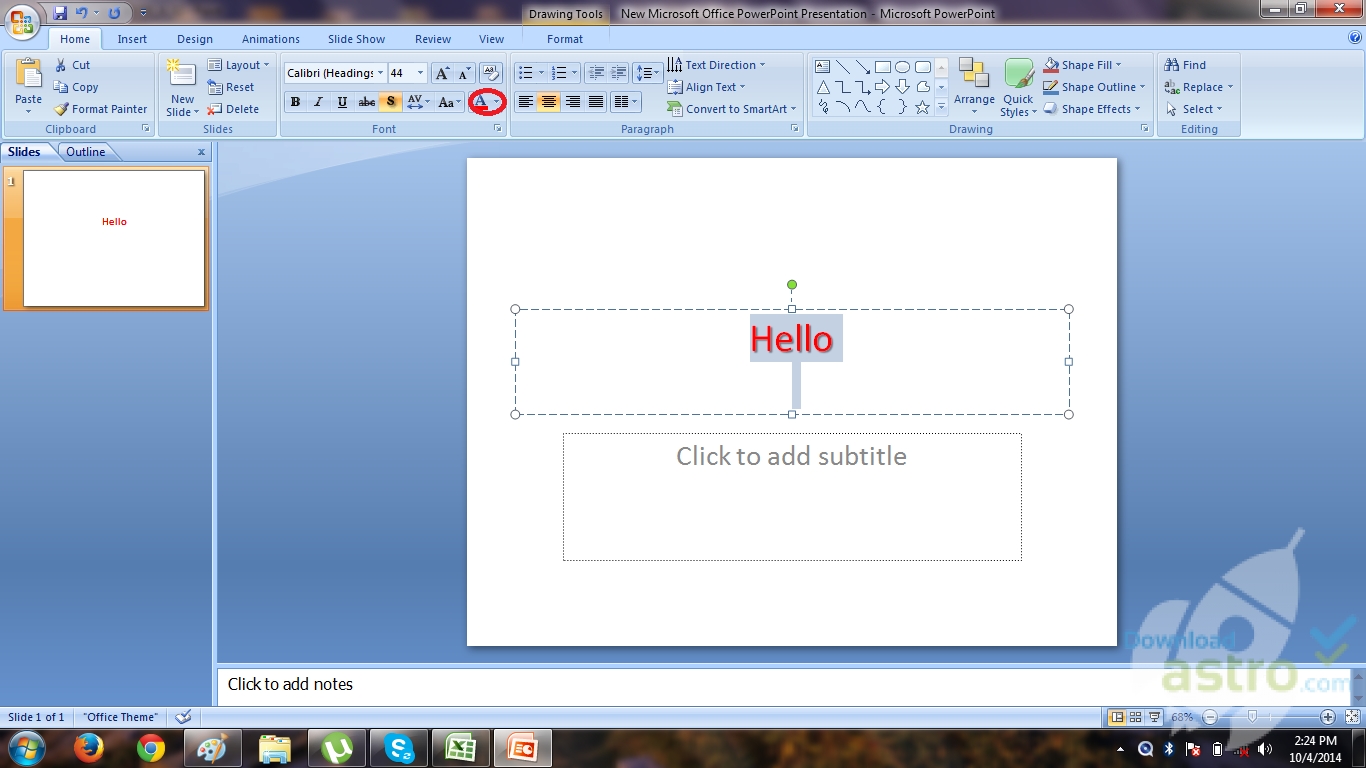Toggle bold formatting on 'Hello'

click(295, 101)
